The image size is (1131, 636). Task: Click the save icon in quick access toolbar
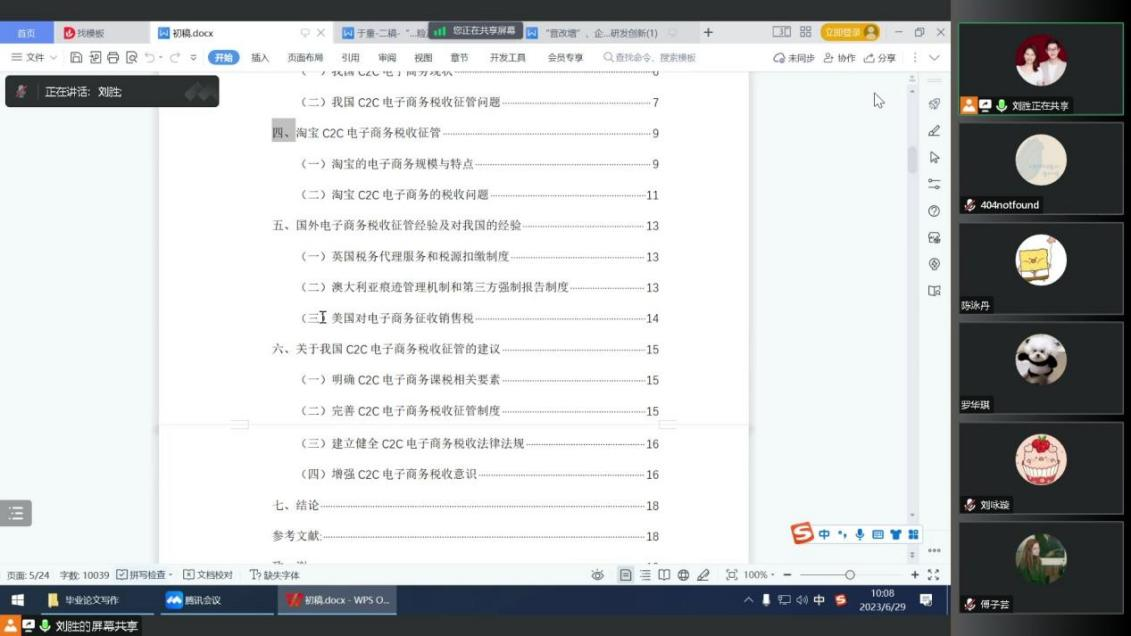click(x=76, y=58)
